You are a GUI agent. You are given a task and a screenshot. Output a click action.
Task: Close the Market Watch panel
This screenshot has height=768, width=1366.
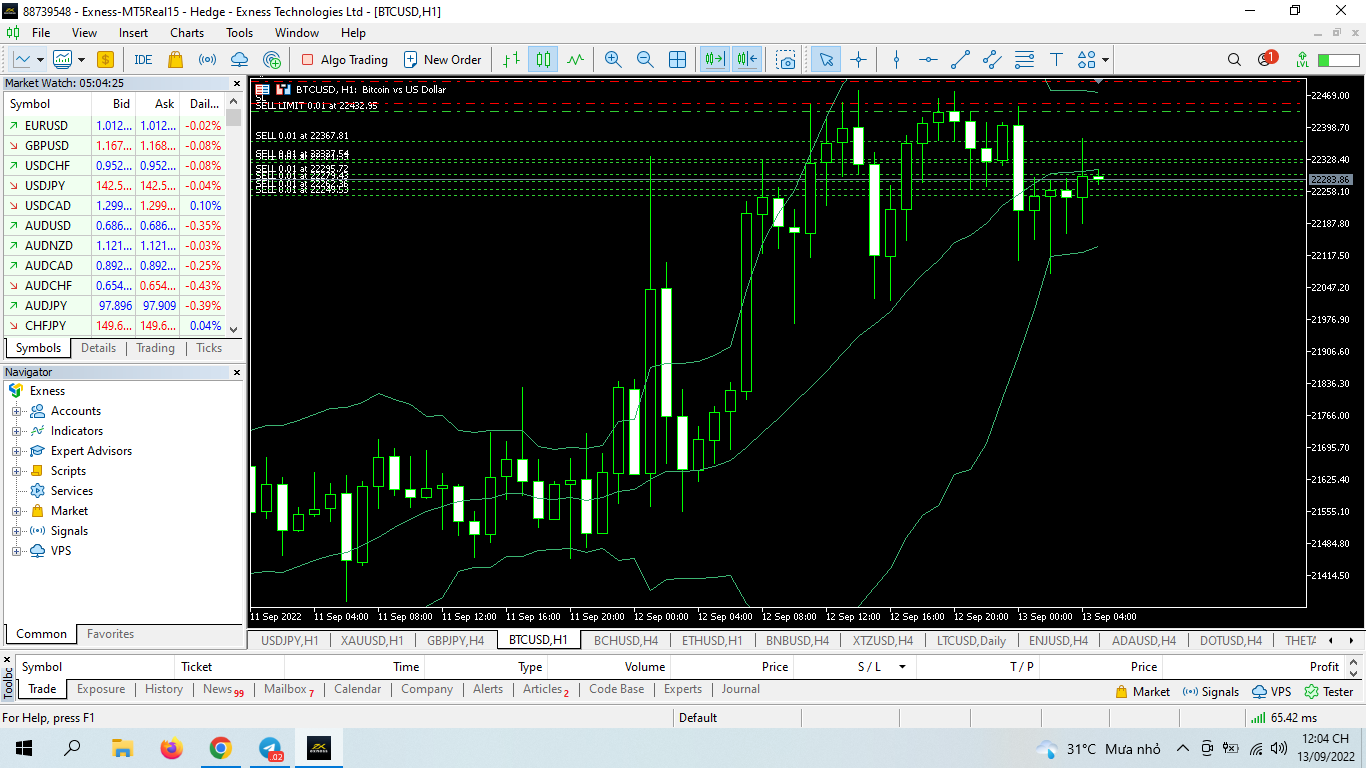pos(237,83)
